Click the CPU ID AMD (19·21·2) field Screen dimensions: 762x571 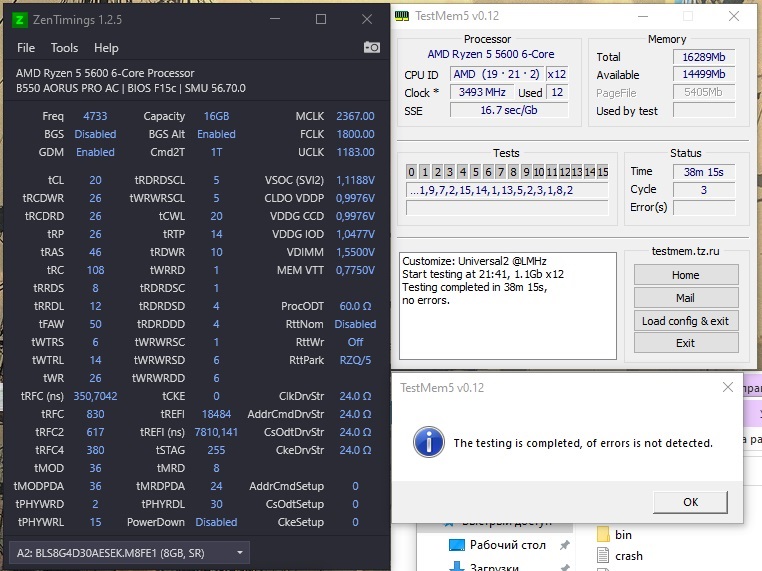click(x=496, y=74)
